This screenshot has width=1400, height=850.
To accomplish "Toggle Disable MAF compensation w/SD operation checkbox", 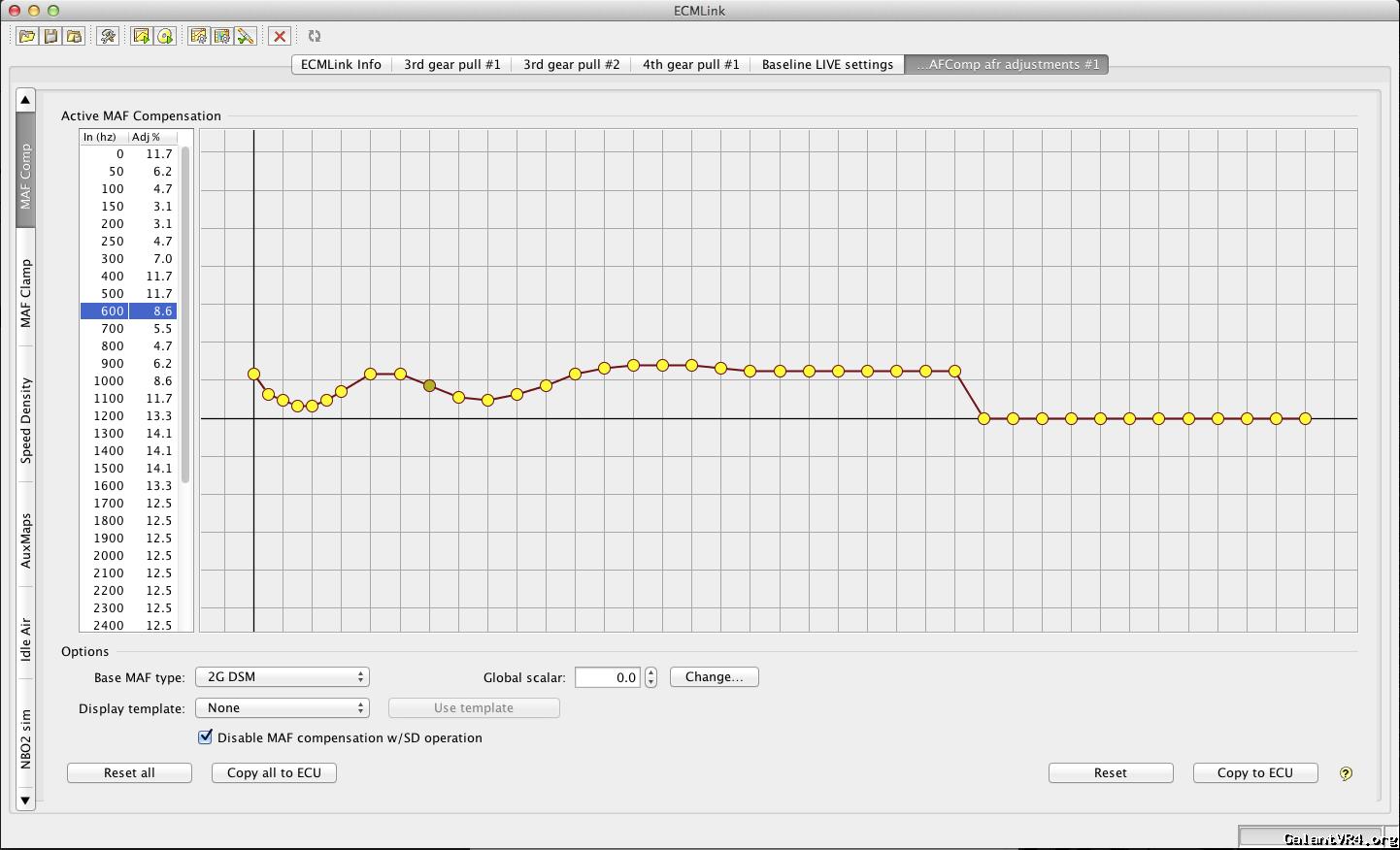I will (x=206, y=737).
